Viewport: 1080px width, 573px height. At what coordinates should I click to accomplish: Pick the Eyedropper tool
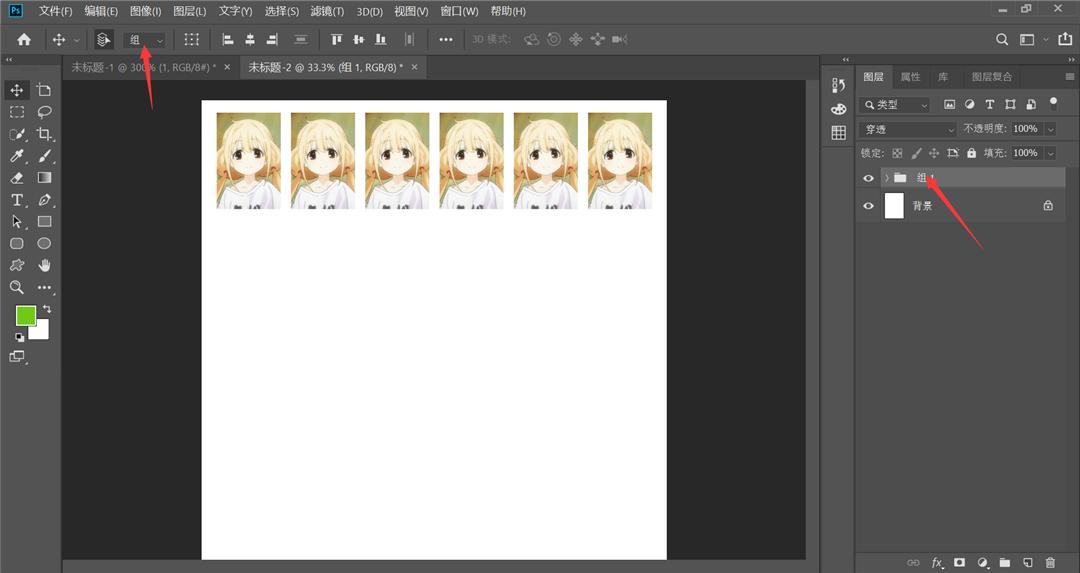point(17,156)
